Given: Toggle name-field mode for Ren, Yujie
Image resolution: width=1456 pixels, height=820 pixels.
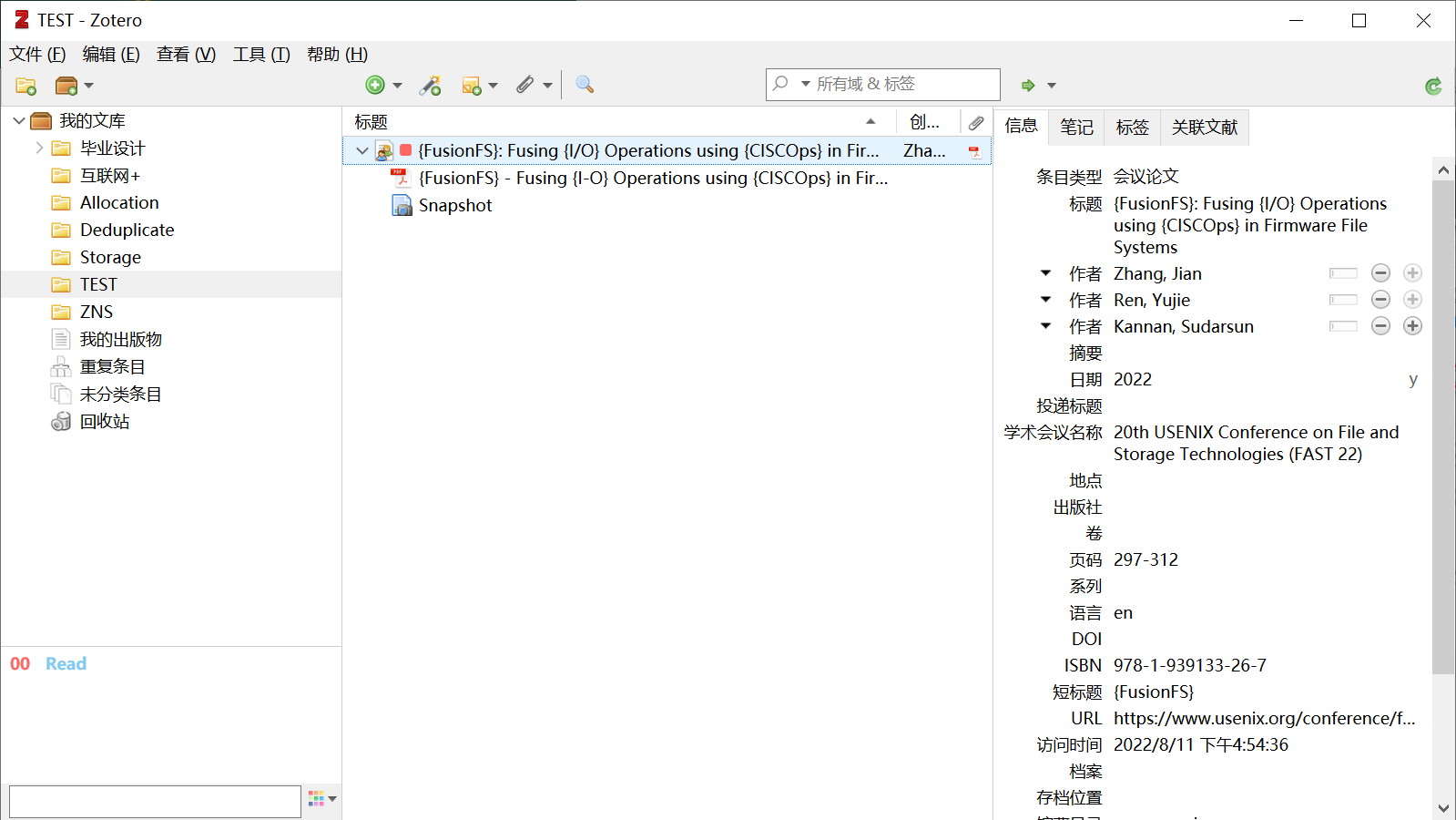Looking at the screenshot, I should pos(1343,300).
